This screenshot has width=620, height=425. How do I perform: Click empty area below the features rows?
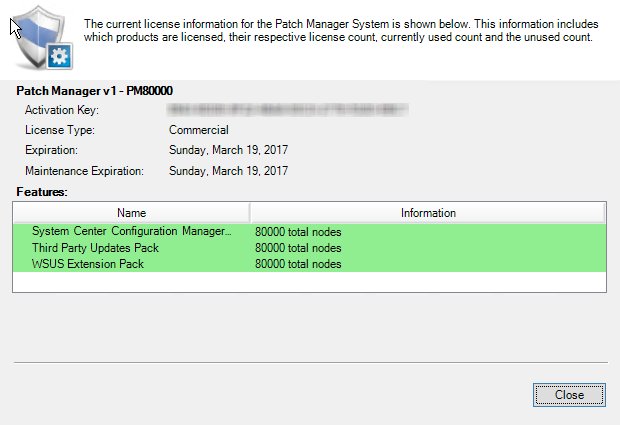coord(309,281)
